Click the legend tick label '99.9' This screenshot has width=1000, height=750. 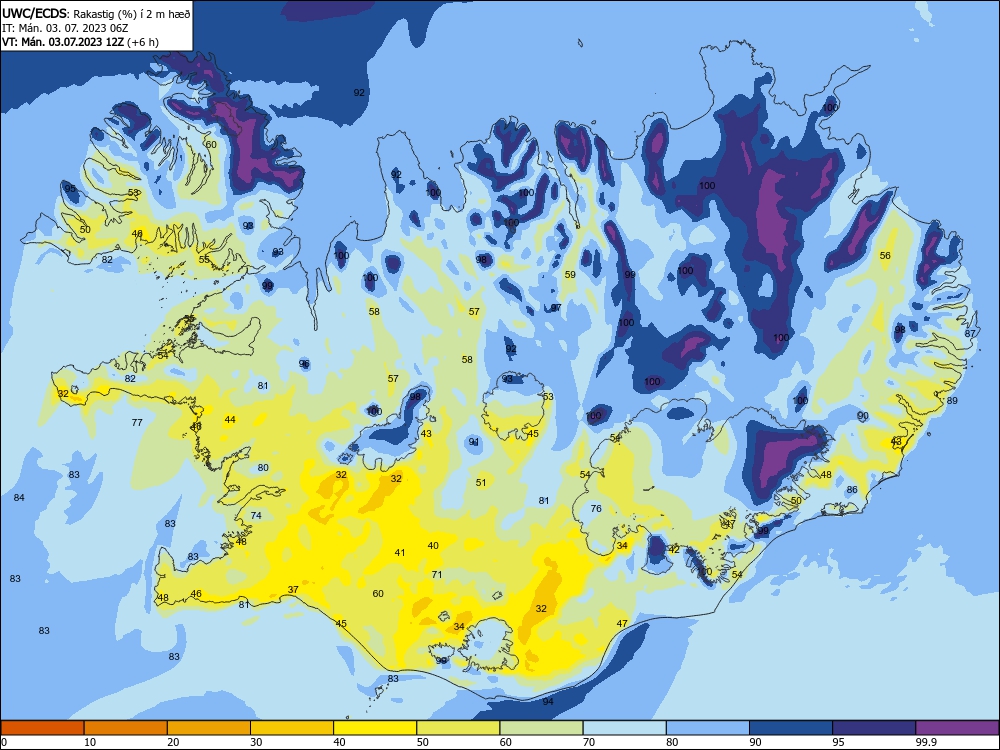point(925,742)
